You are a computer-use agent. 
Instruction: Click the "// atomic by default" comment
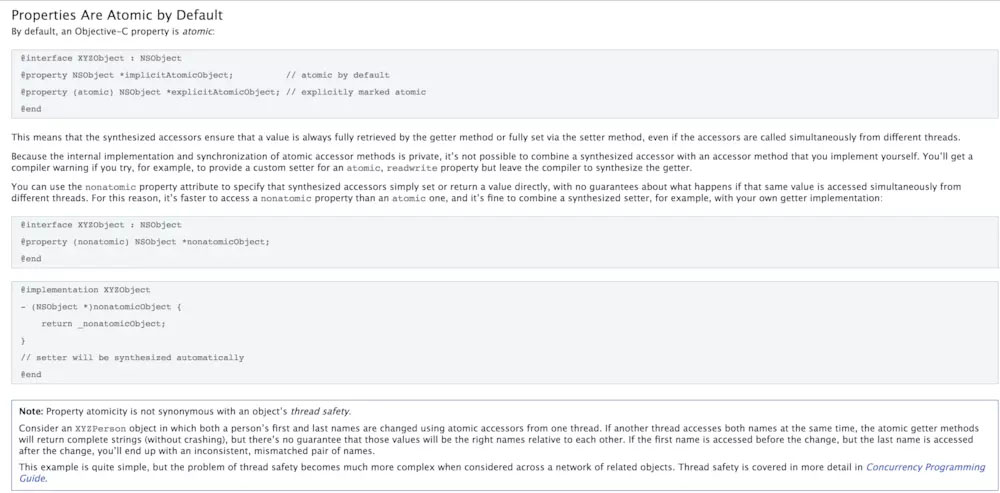coord(337,75)
